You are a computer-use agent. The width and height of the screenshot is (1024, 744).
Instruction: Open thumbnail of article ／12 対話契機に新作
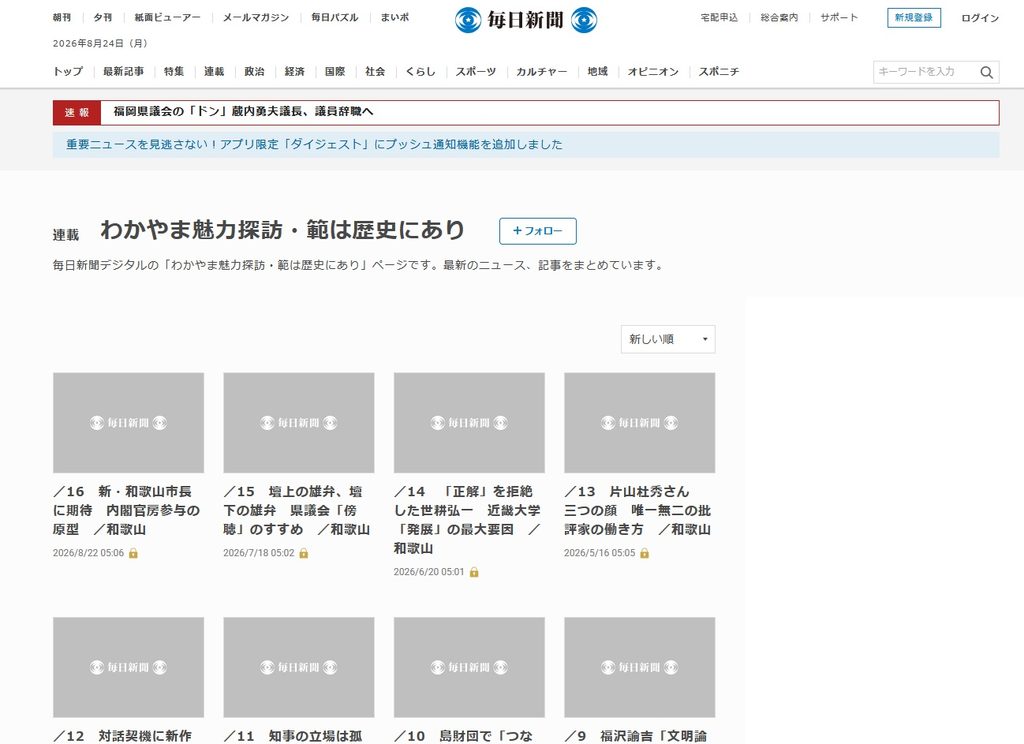click(x=128, y=667)
